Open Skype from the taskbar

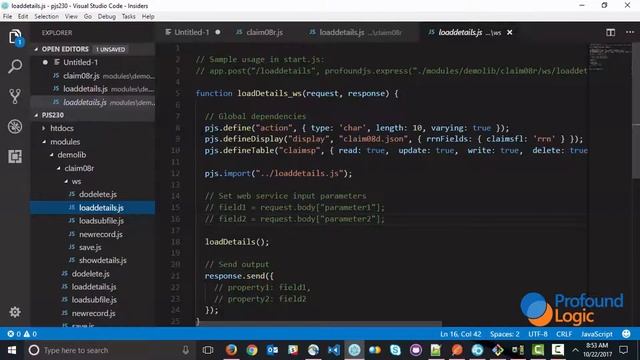[x=395, y=350]
